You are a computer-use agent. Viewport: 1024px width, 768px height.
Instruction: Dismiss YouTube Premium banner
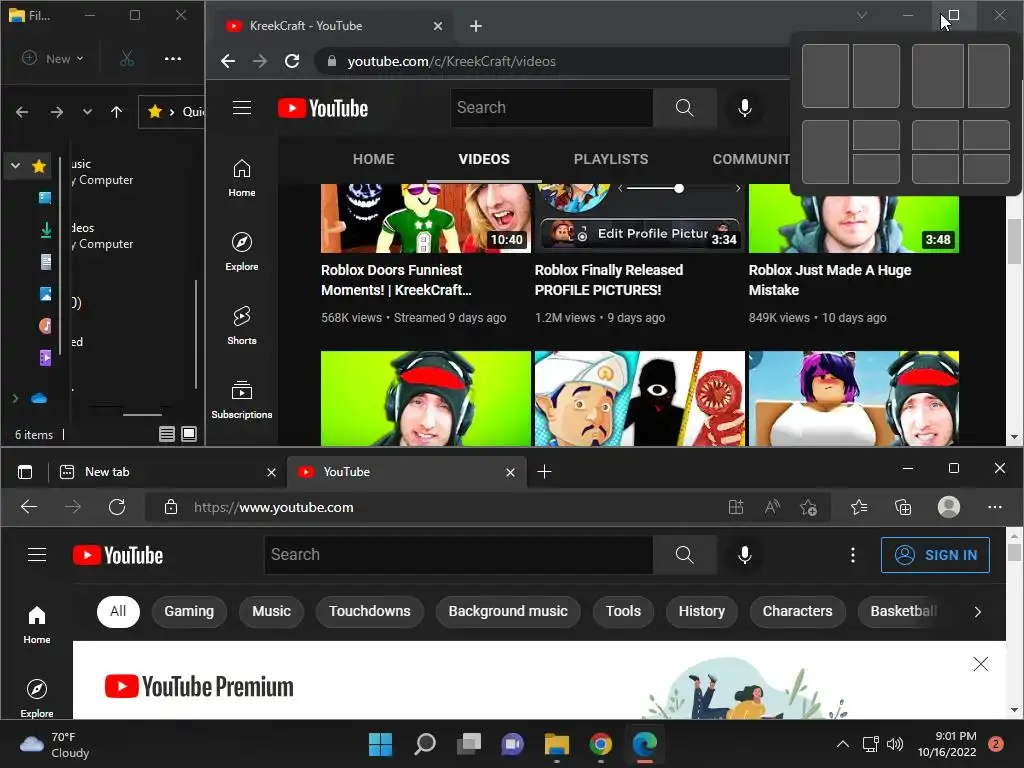tap(980, 664)
